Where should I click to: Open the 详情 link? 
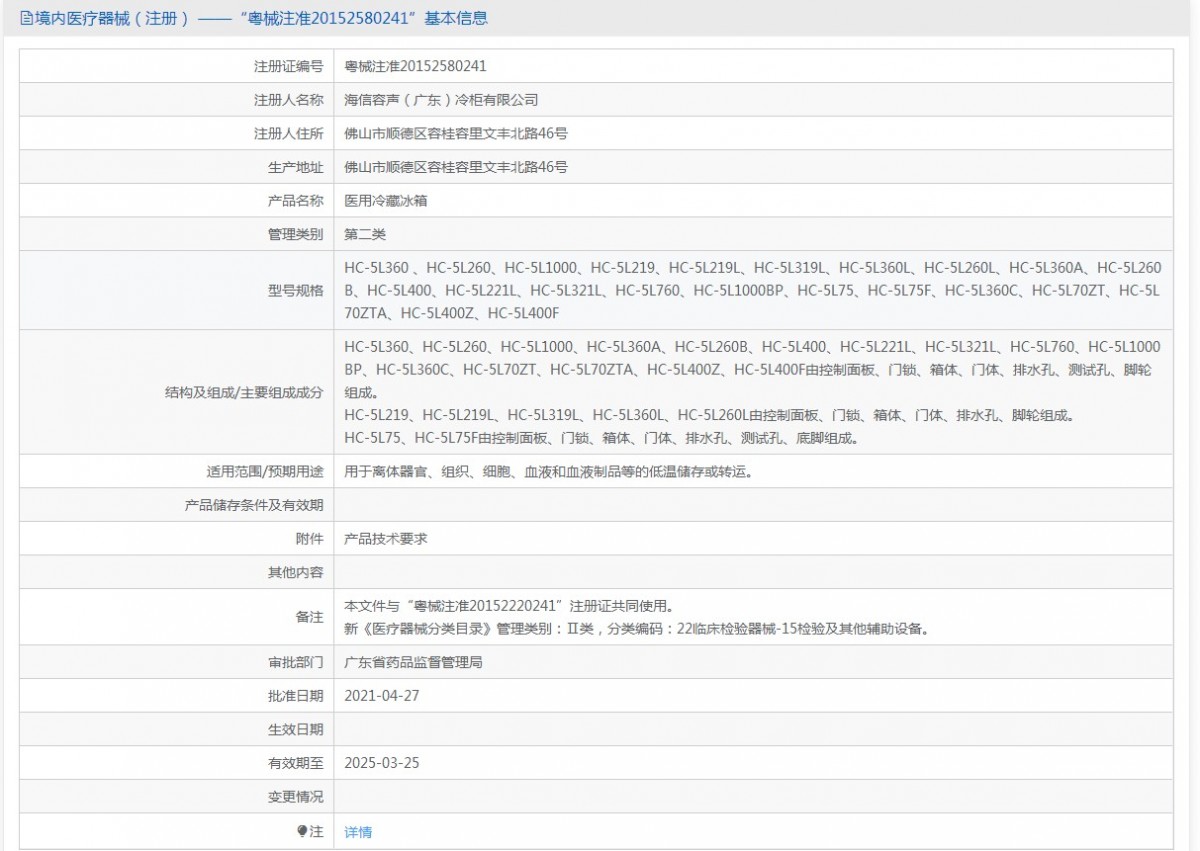358,832
